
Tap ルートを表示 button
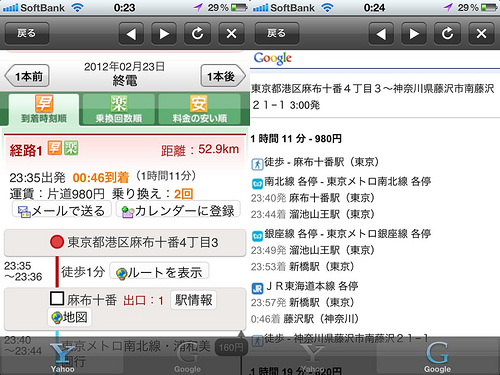[159, 271]
